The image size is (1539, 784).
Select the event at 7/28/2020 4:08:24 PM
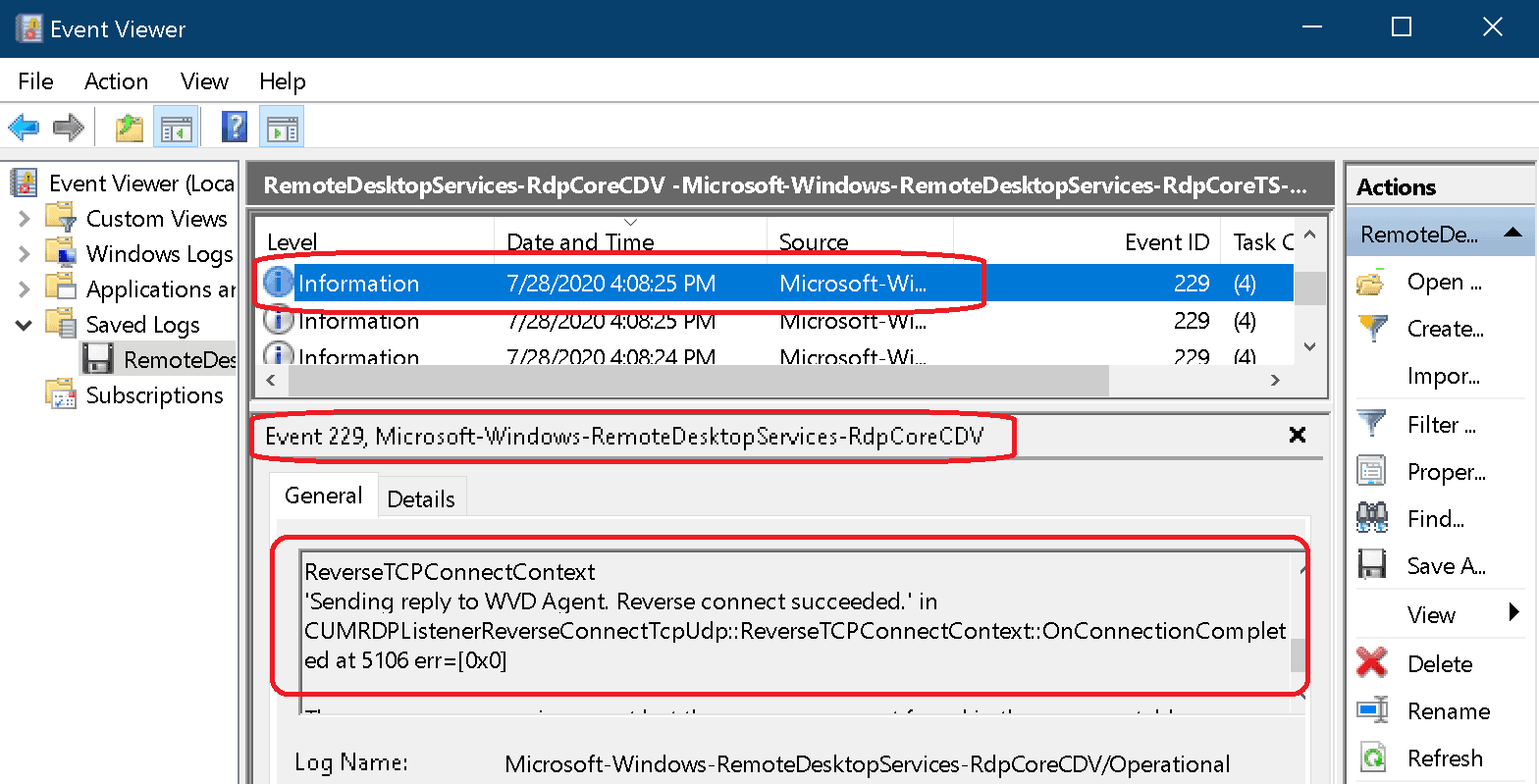point(774,357)
